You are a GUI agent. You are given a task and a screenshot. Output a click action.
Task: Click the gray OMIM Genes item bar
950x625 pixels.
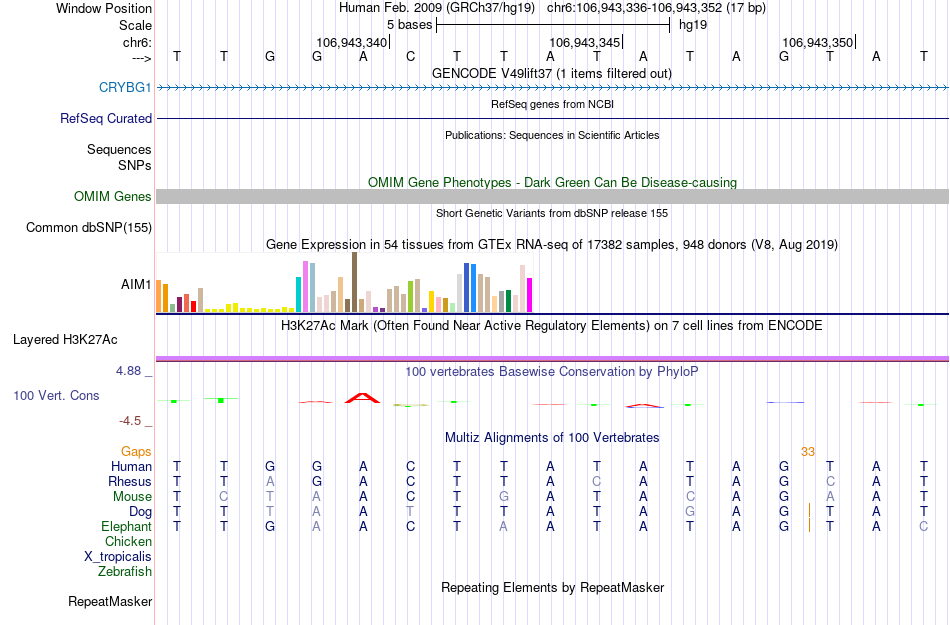(x=553, y=196)
